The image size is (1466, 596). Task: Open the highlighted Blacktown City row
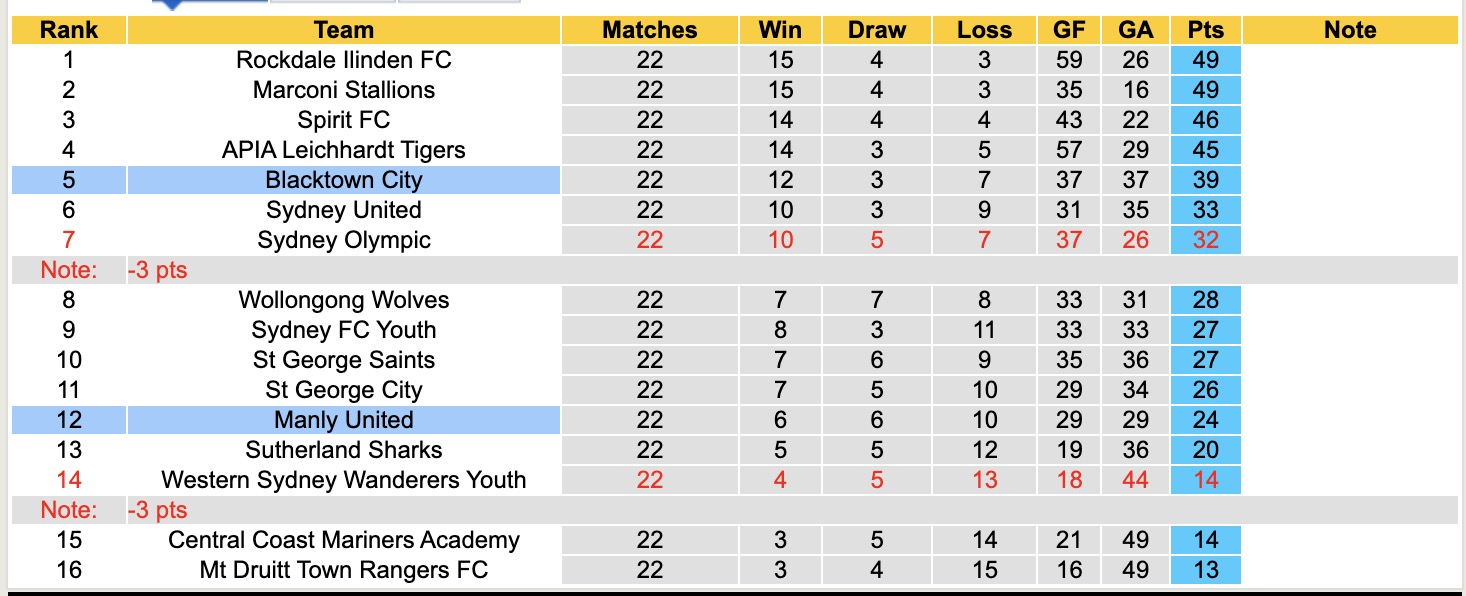343,180
